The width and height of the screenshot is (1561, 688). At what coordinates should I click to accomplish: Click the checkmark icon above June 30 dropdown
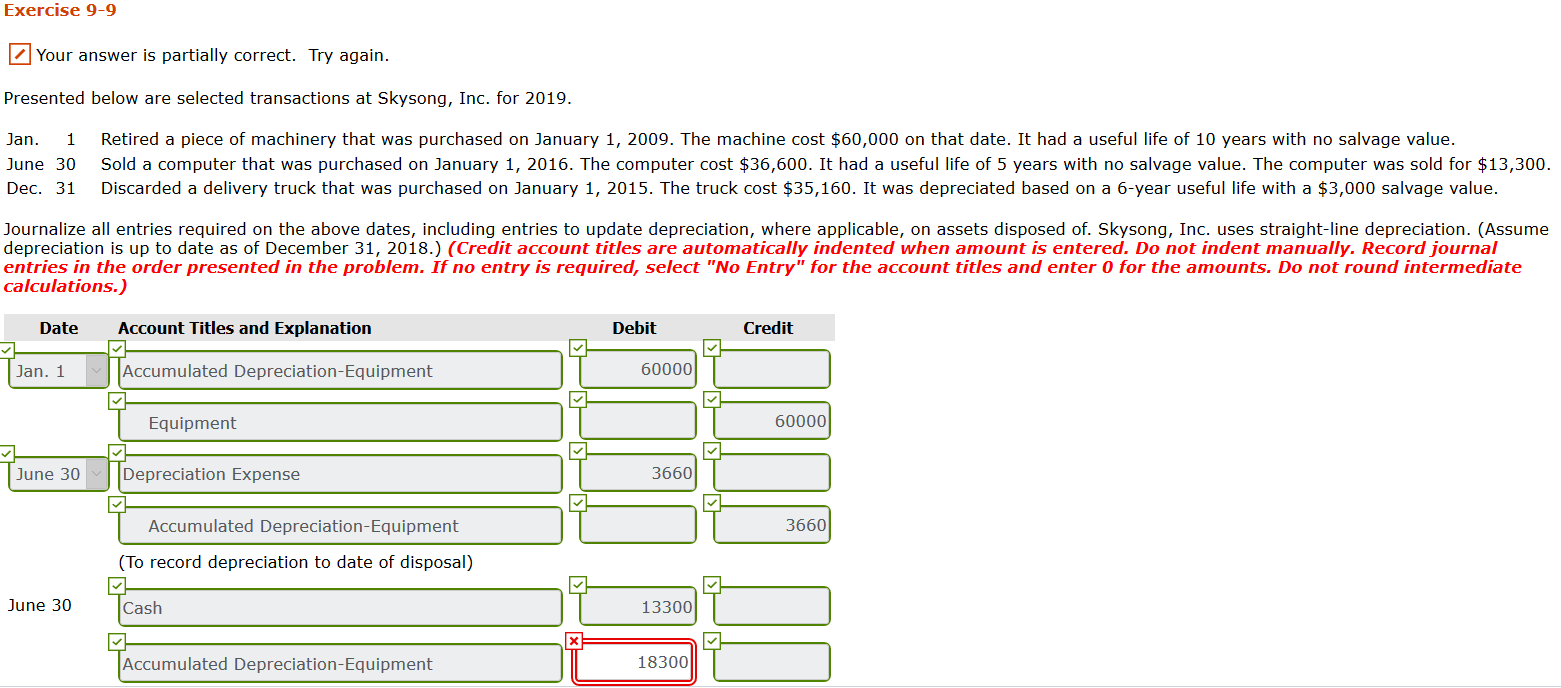tap(7, 454)
